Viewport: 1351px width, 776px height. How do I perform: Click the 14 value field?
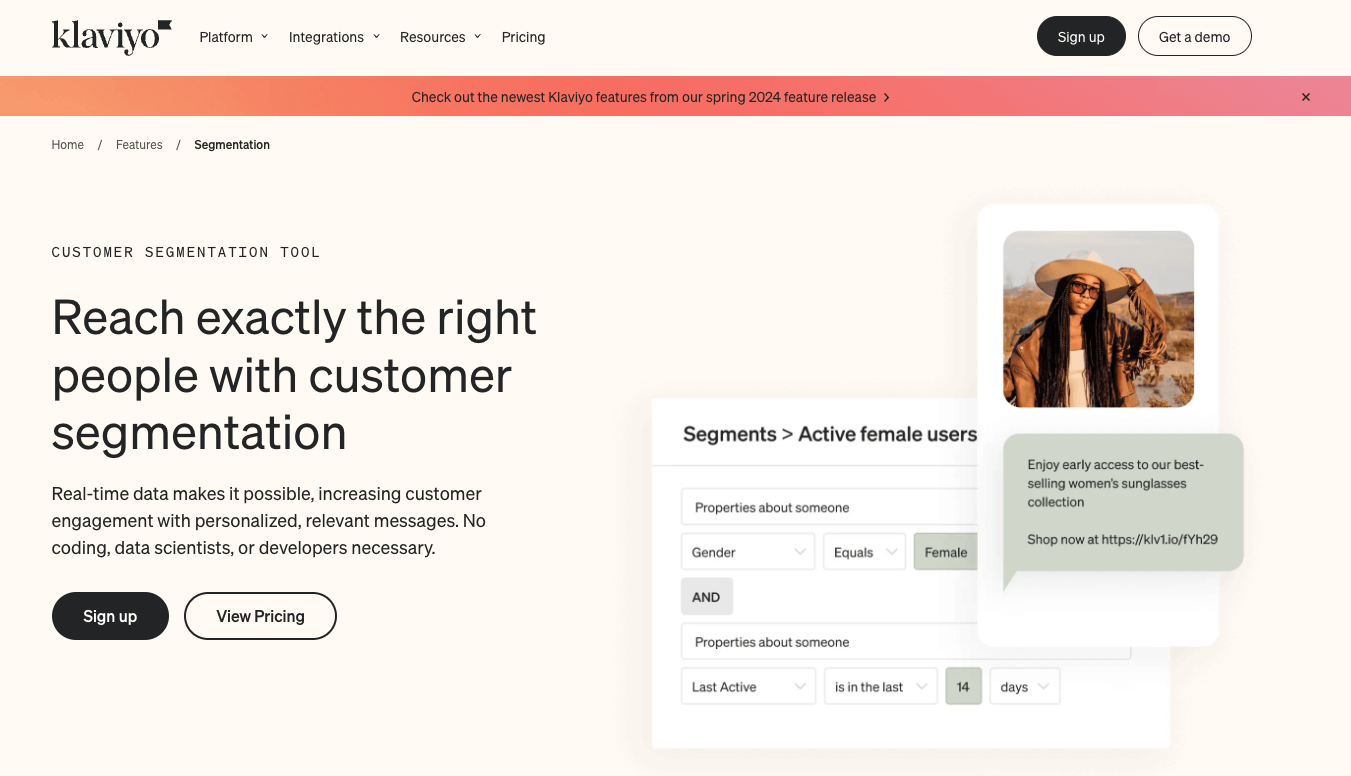coord(963,686)
